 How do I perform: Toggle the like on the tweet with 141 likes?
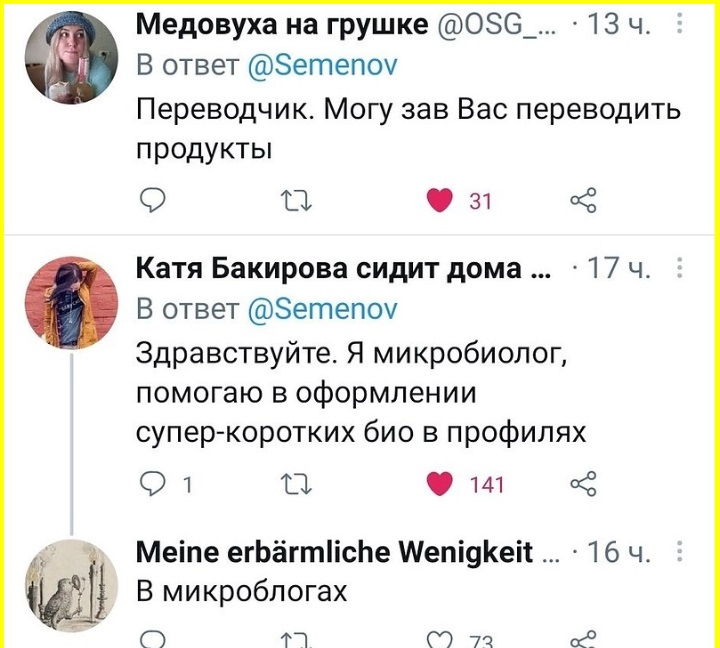(439, 484)
